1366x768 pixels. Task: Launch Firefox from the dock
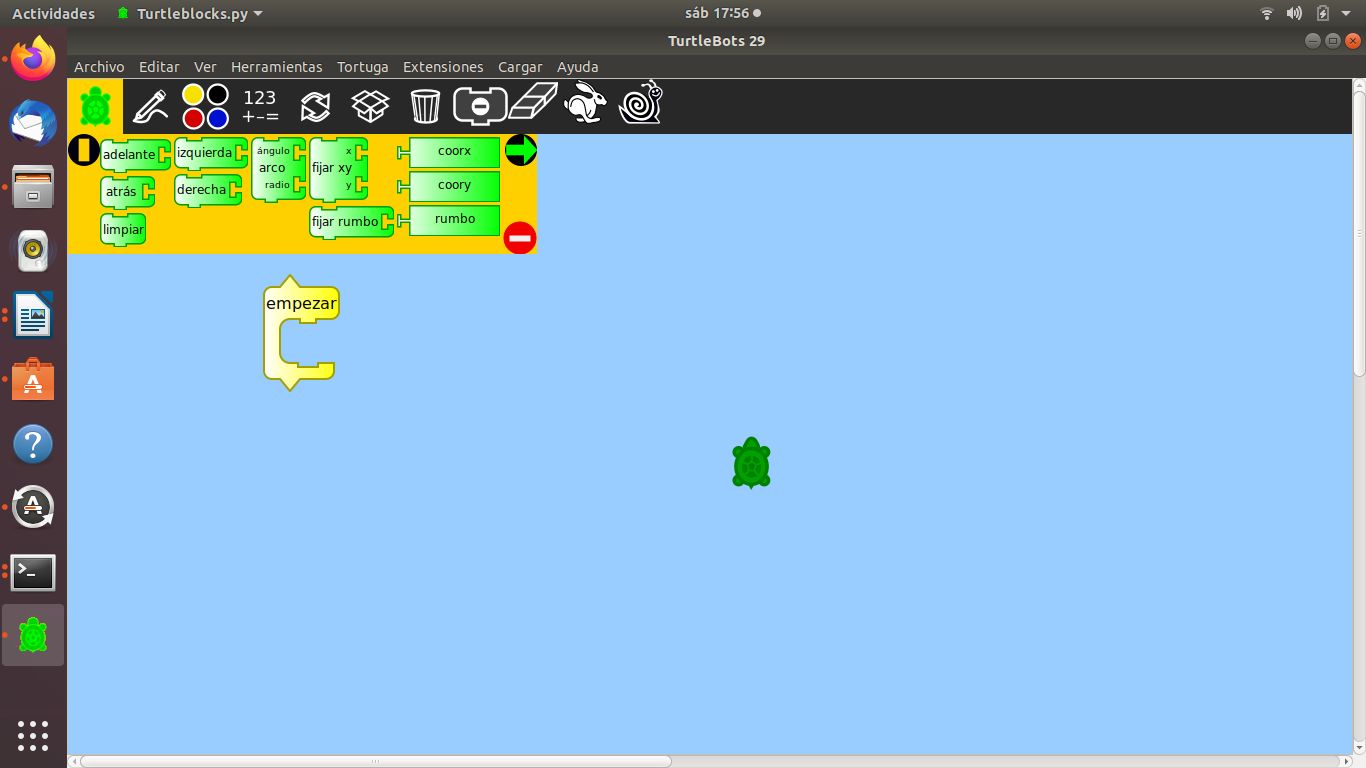(x=33, y=59)
